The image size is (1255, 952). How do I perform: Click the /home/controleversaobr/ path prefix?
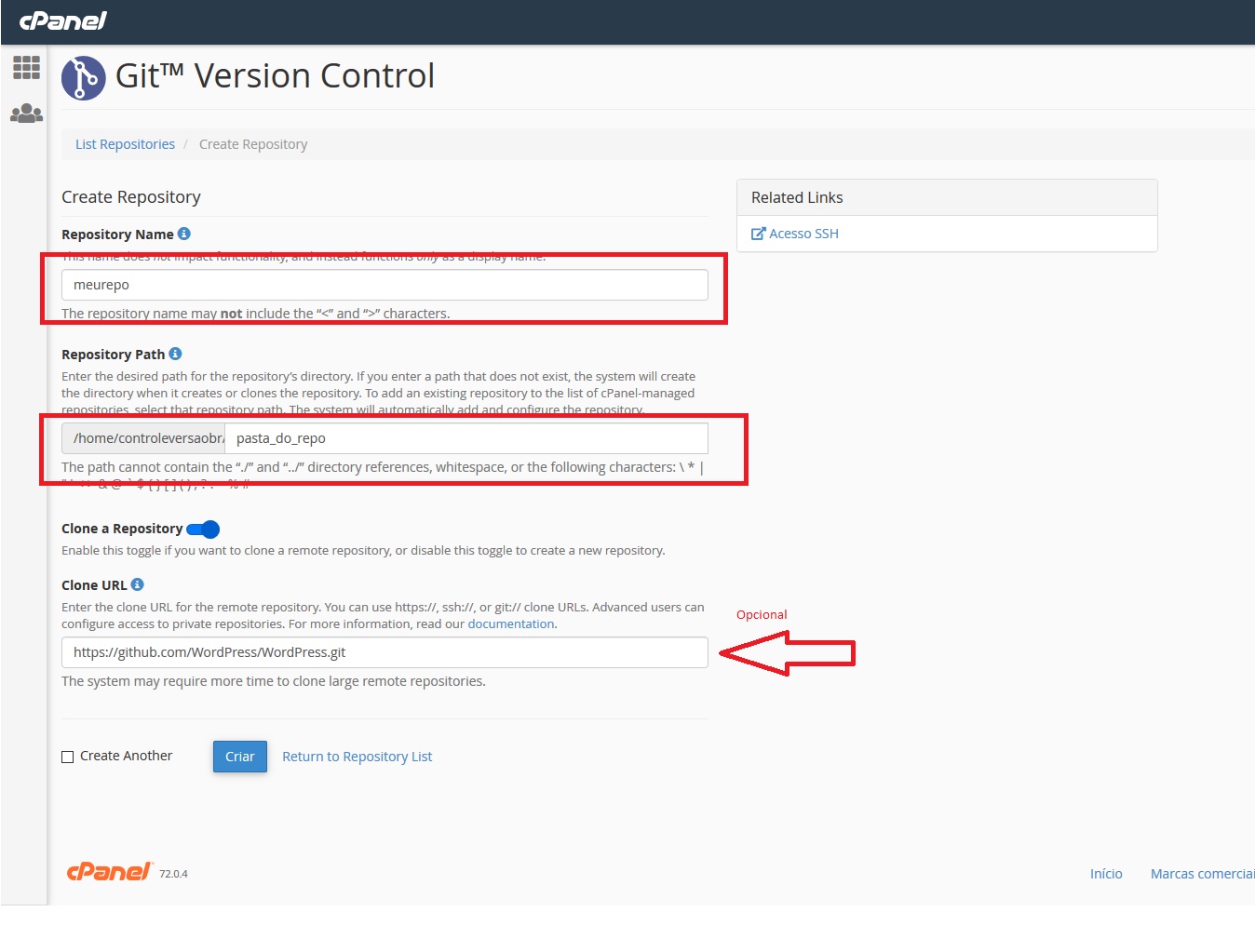[143, 438]
